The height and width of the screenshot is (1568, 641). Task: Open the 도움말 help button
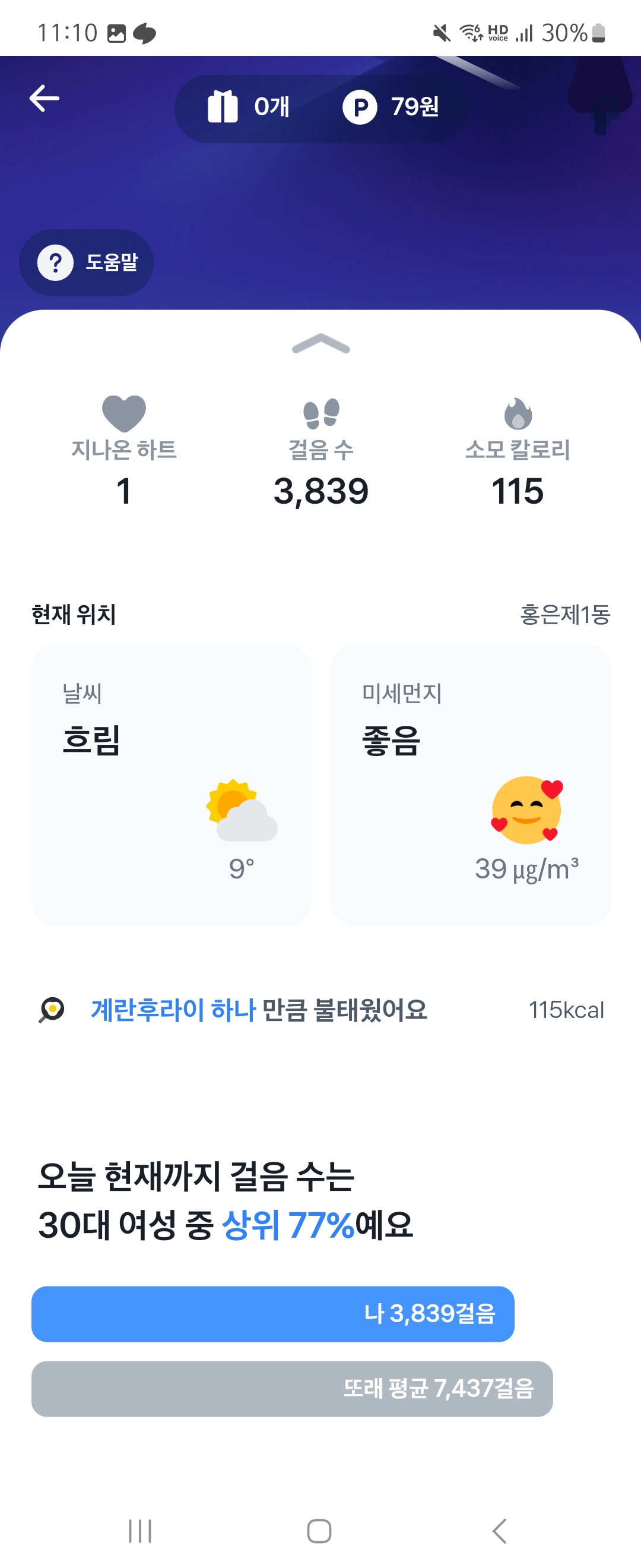click(x=87, y=263)
